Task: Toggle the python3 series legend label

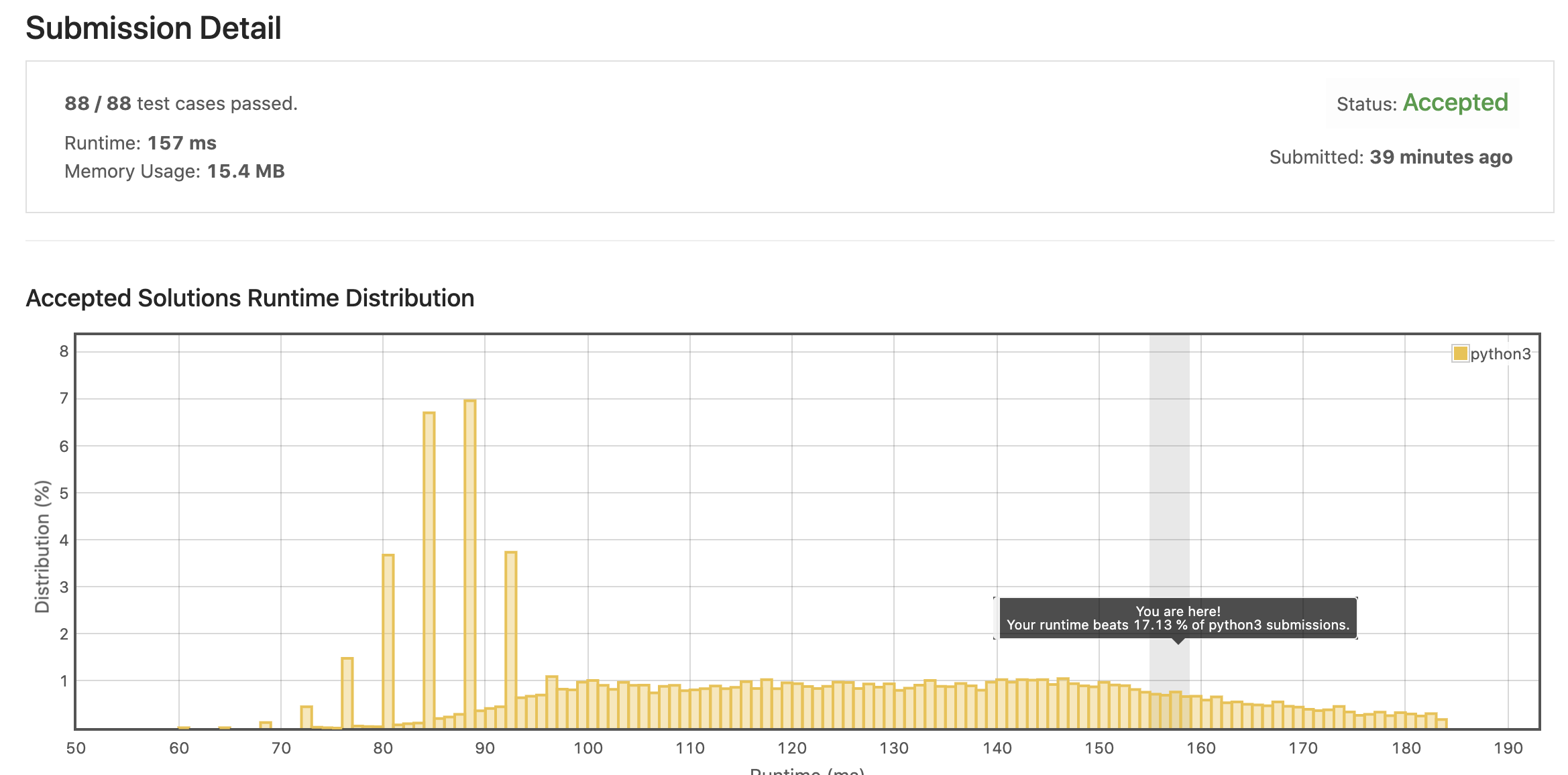Action: [1500, 354]
